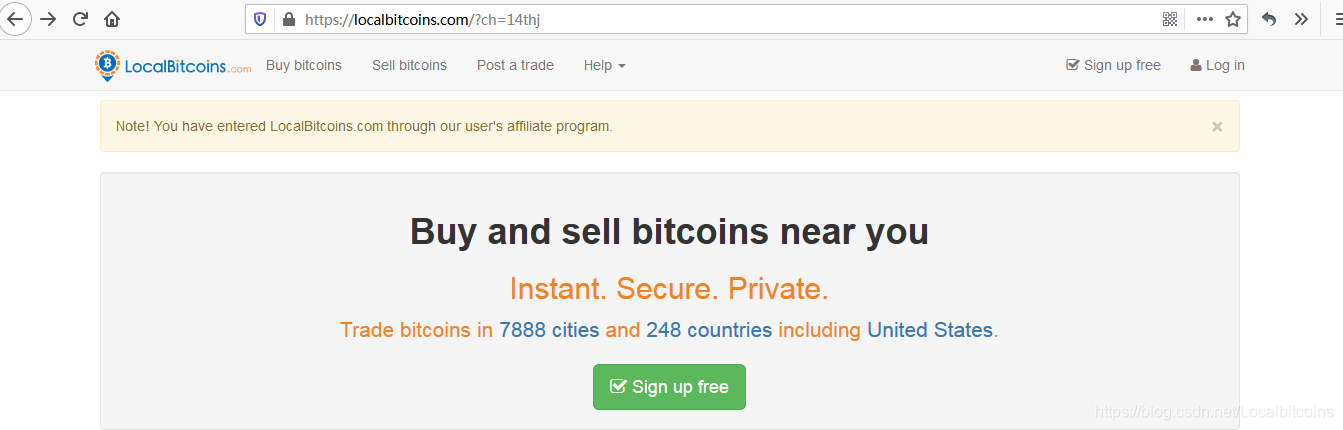Viewport: 1343px width, 430px height.
Task: Click the browser forward arrow
Action: point(48,19)
